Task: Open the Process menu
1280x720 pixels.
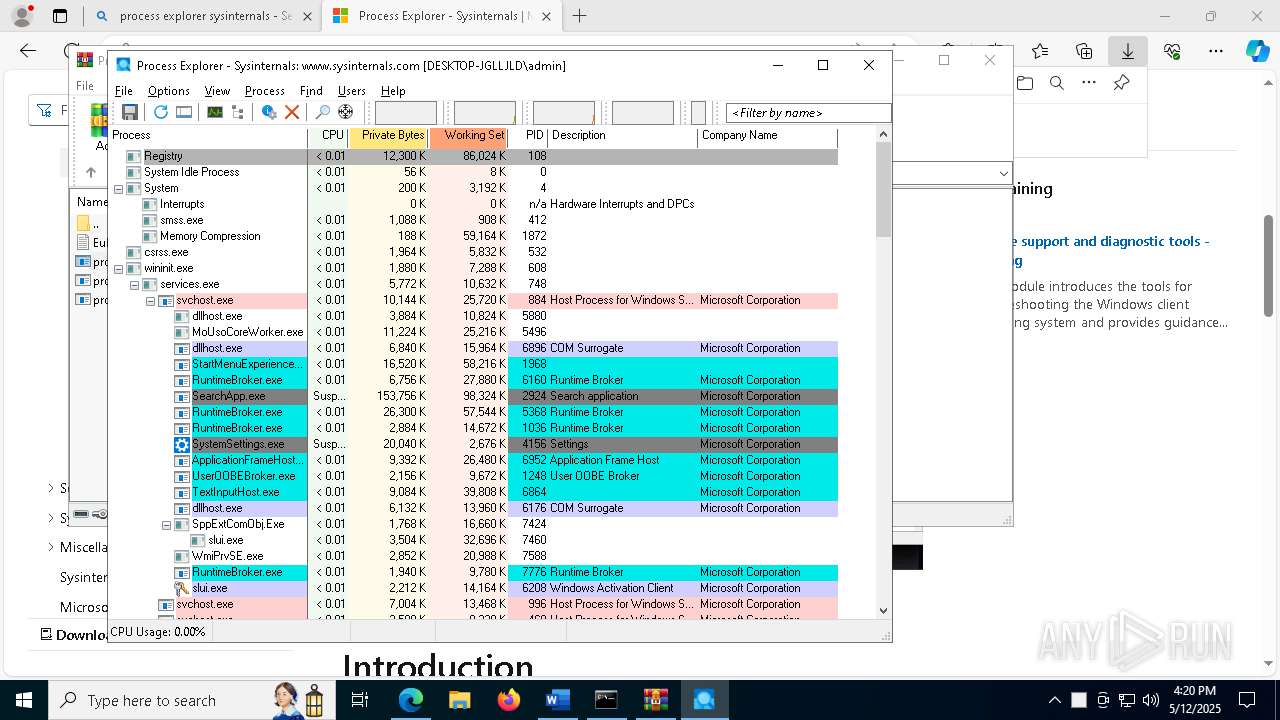Action: (x=265, y=90)
